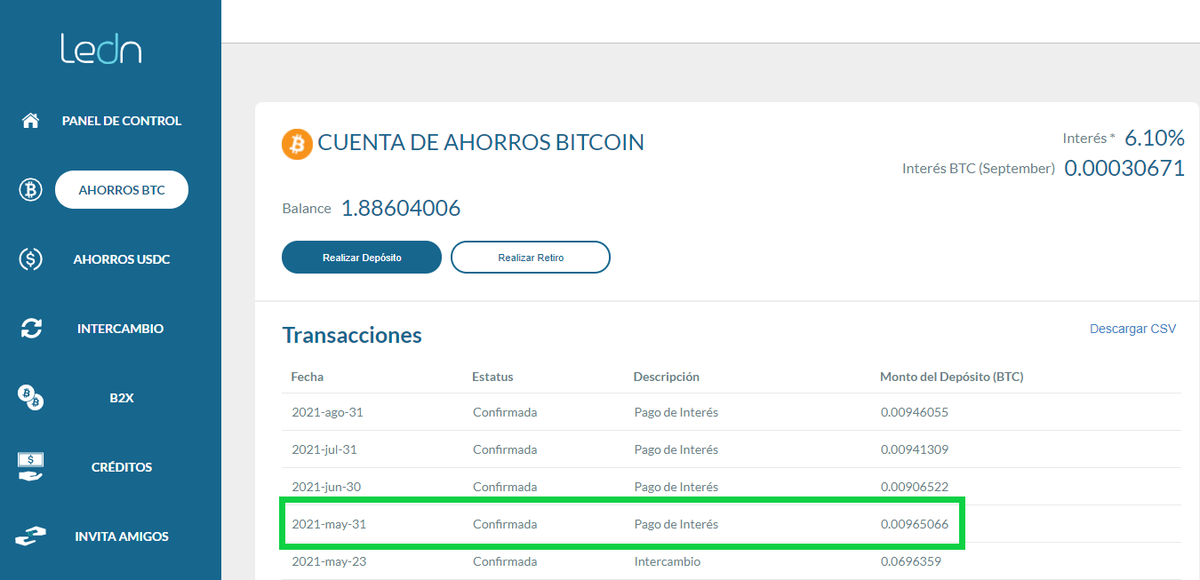Open the Créditos section
Viewport: 1200px width, 580px height.
[x=121, y=467]
